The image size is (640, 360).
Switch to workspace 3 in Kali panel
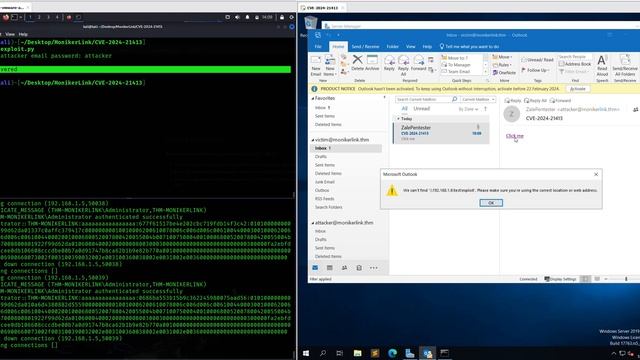click(48, 17)
